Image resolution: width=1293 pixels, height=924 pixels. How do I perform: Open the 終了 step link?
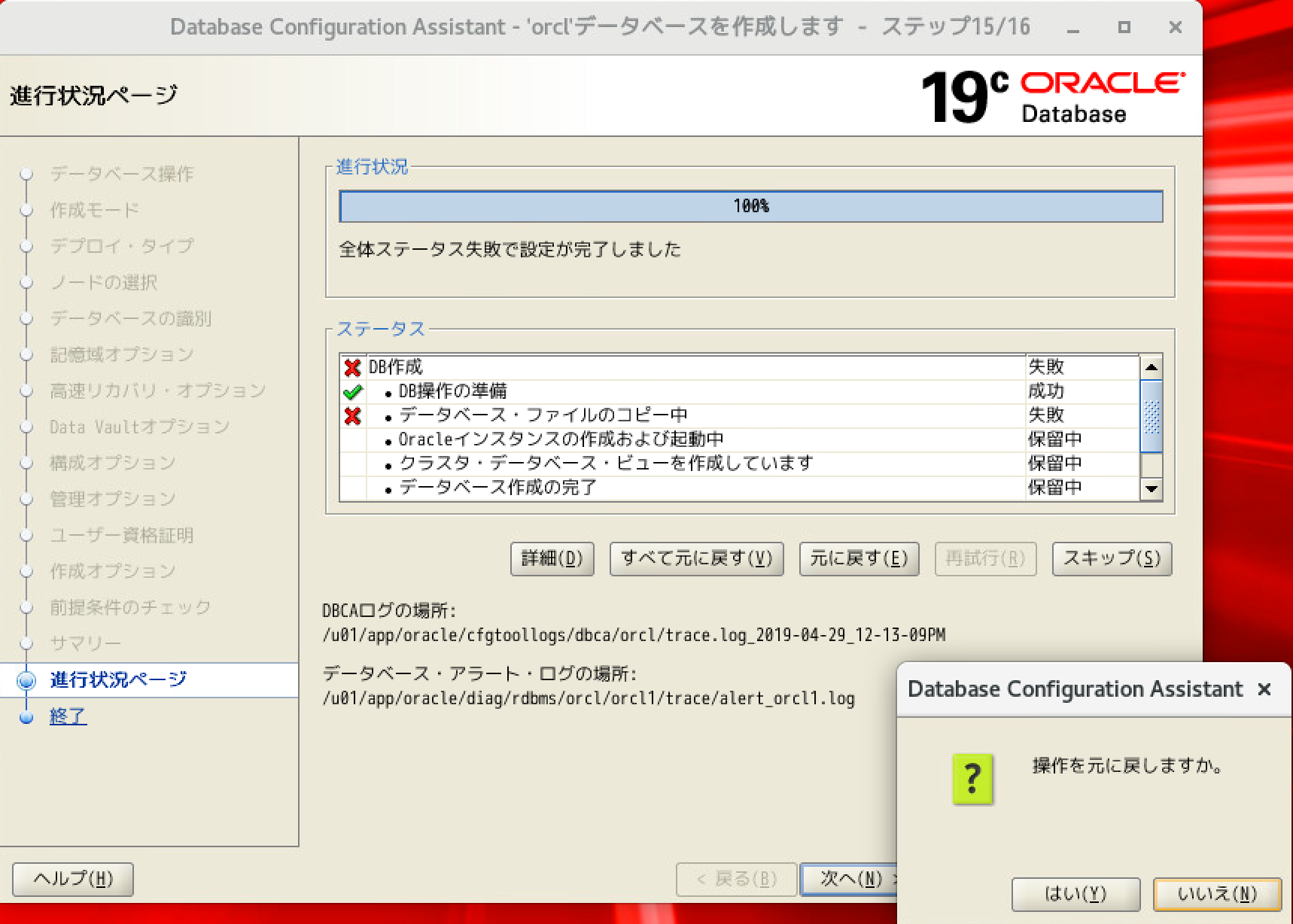[x=68, y=716]
